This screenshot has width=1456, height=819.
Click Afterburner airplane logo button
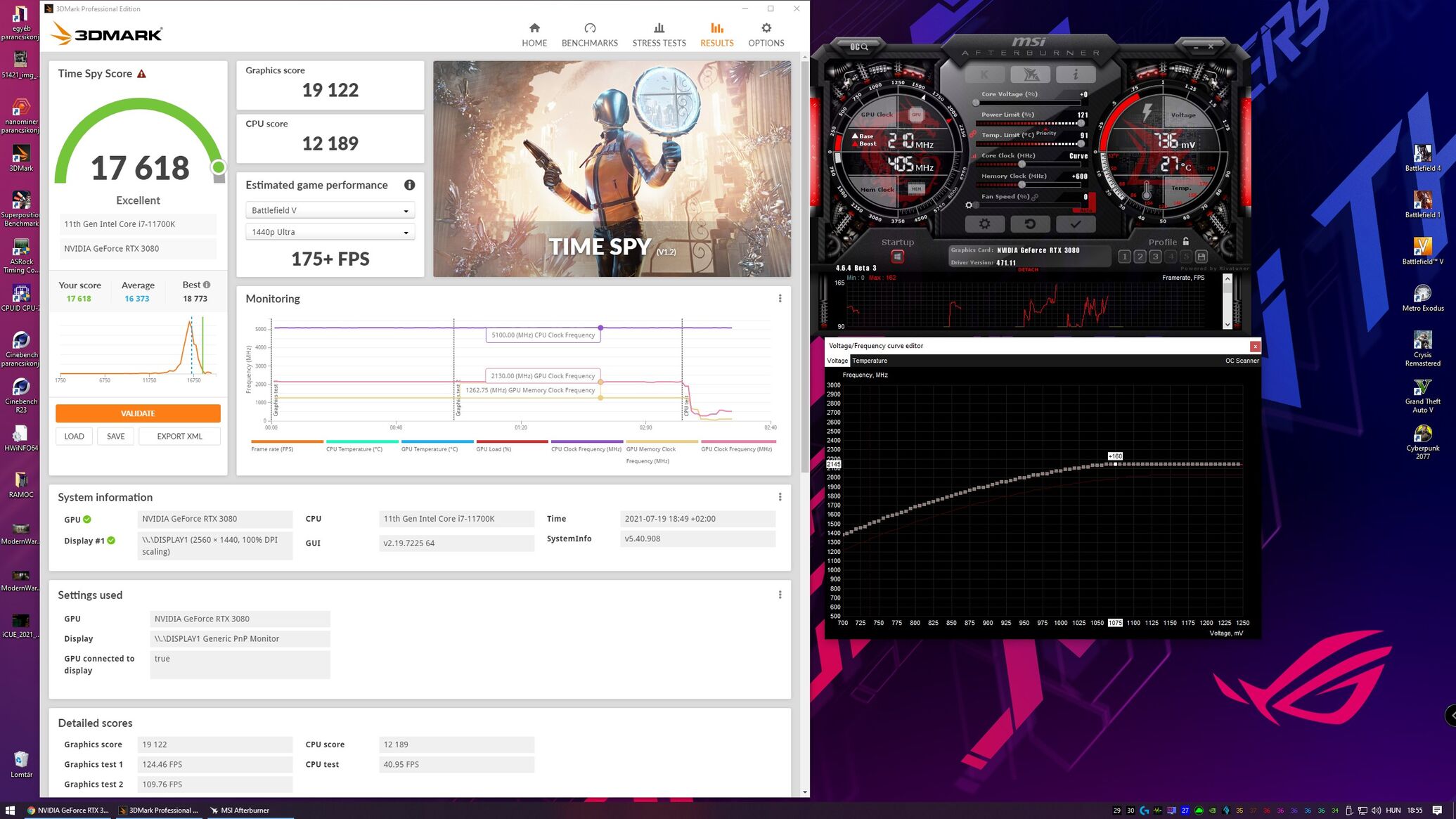point(1030,75)
